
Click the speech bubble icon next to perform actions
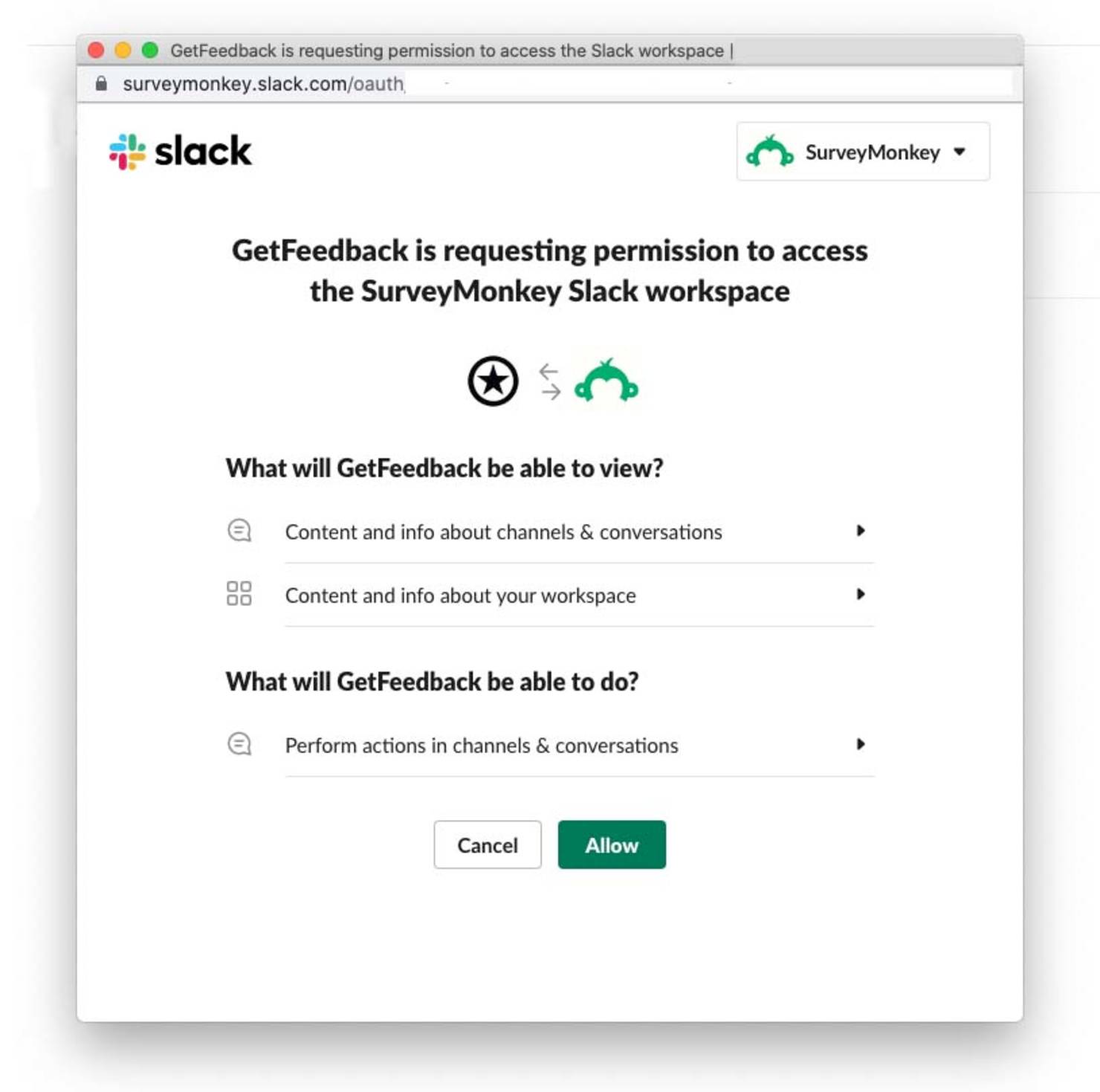(239, 743)
